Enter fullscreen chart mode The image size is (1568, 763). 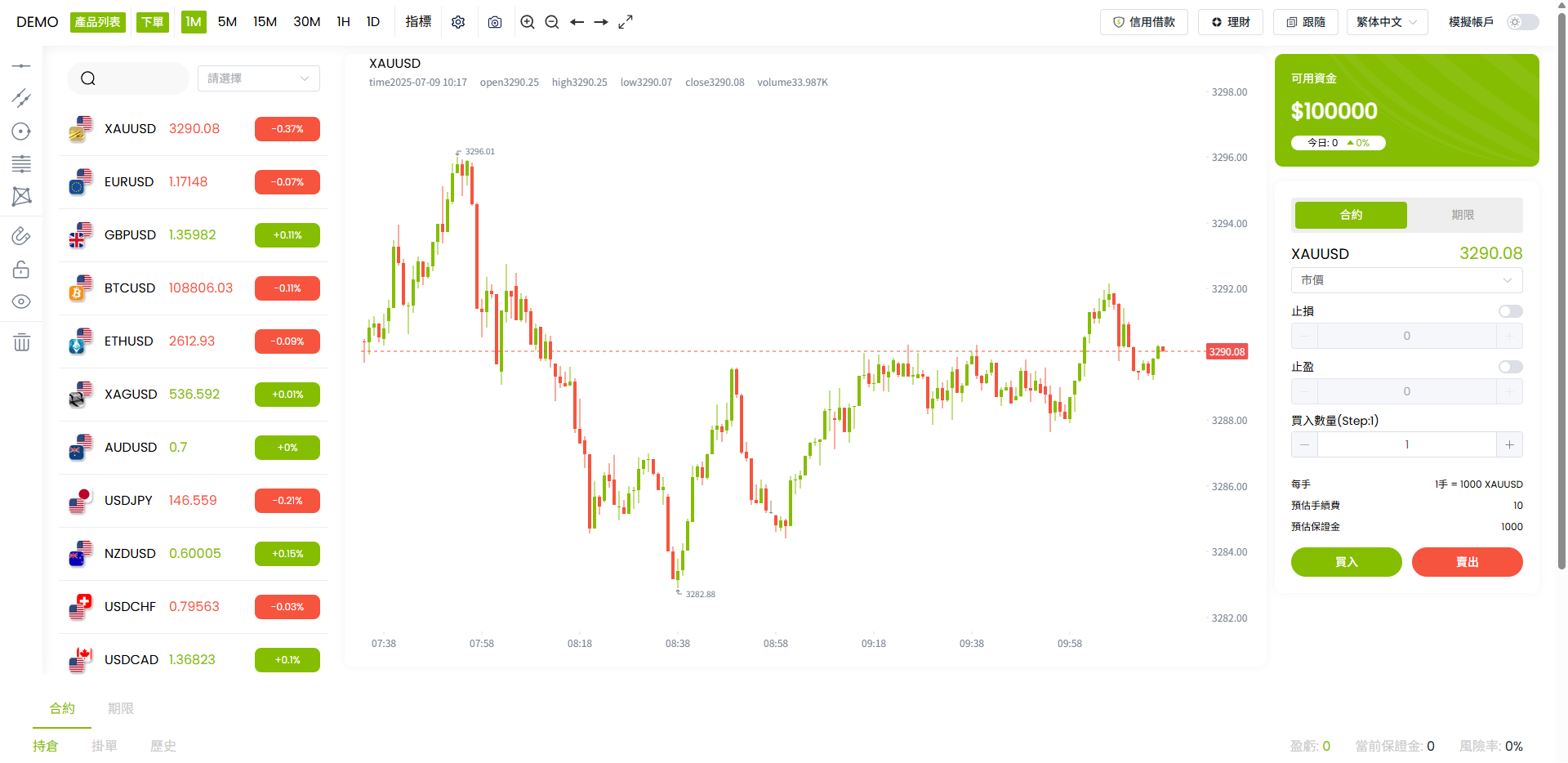click(626, 22)
